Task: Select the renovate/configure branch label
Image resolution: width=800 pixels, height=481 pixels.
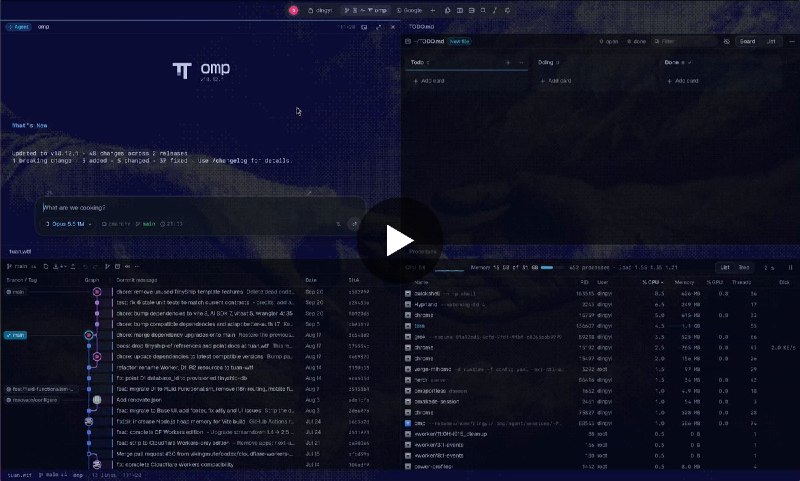Action: click(x=32, y=400)
